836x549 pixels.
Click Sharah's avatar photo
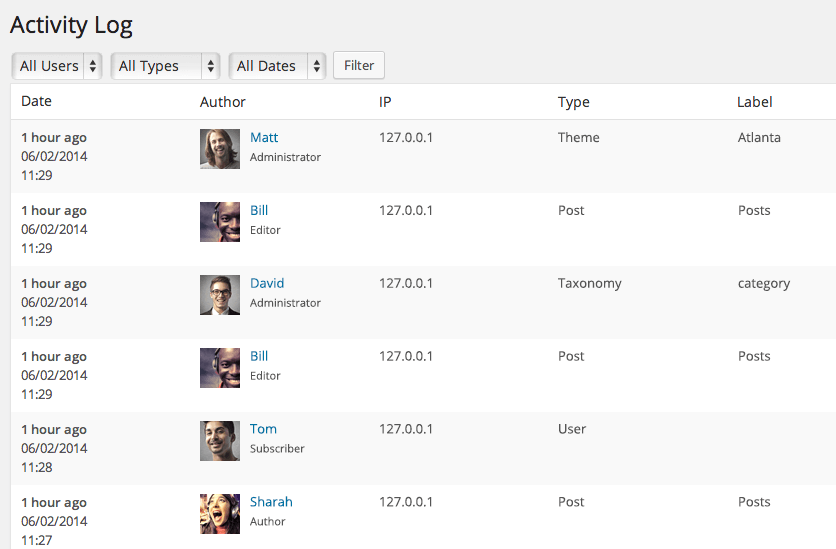coord(220,514)
